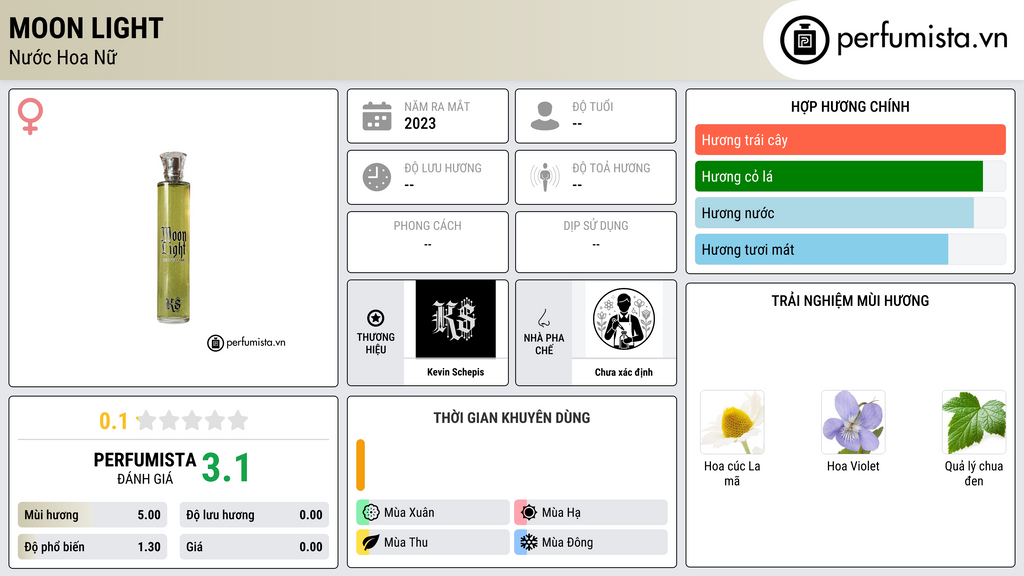
Task: Click the release year 2023 value
Action: click(420, 123)
